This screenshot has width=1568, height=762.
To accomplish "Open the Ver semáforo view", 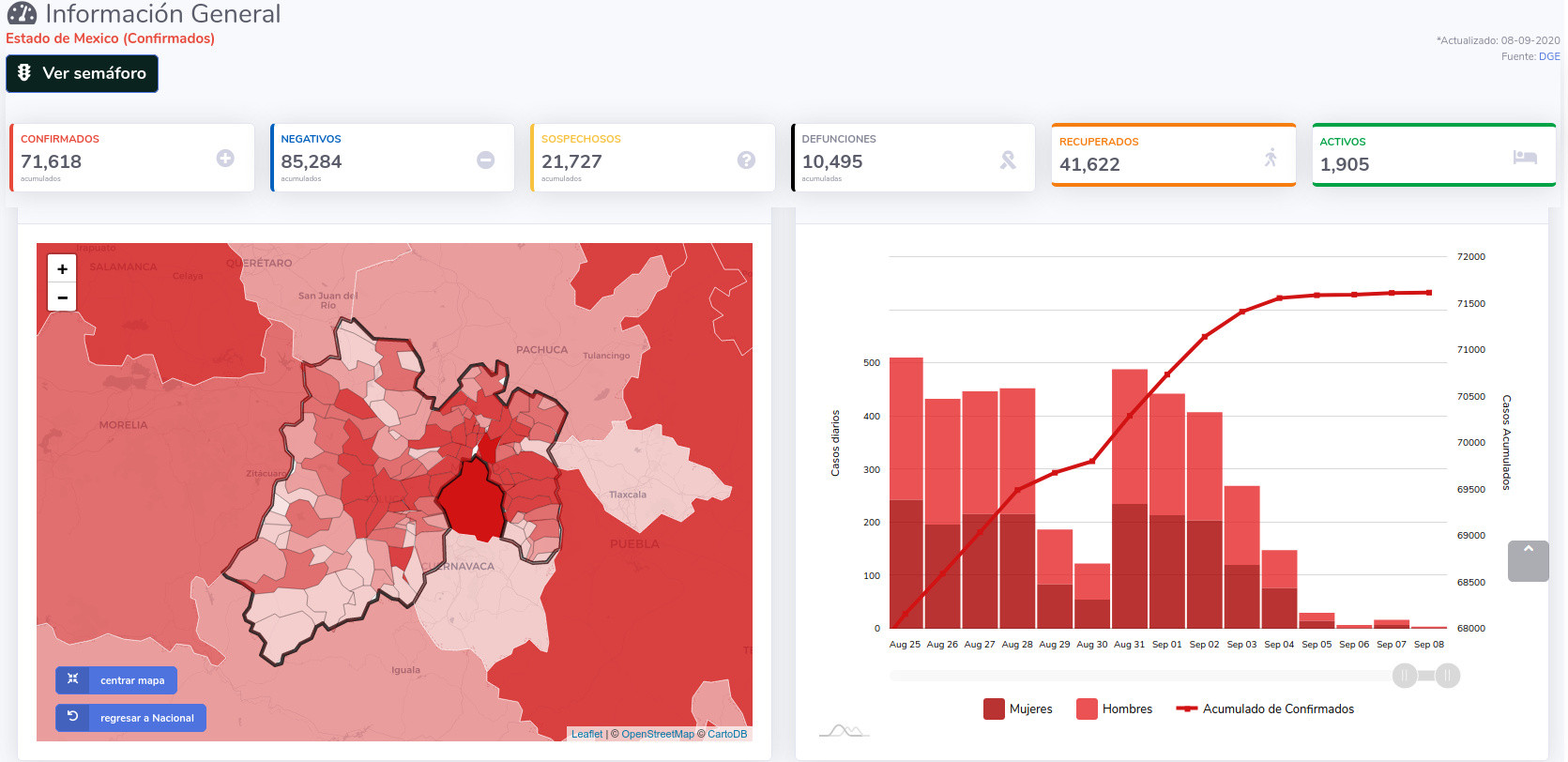I will click(82, 73).
